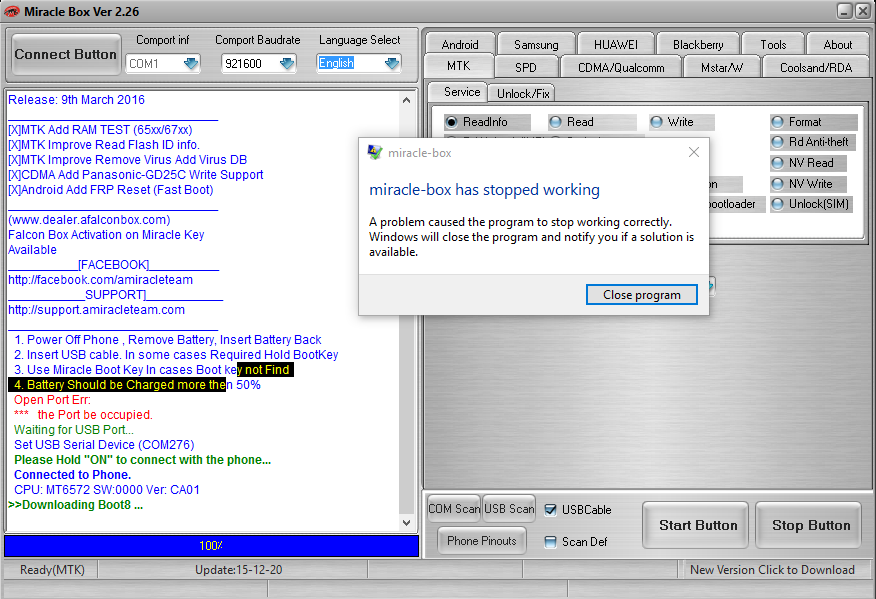Click the Start Button
Screen dimensions: 876x599
click(x=697, y=525)
